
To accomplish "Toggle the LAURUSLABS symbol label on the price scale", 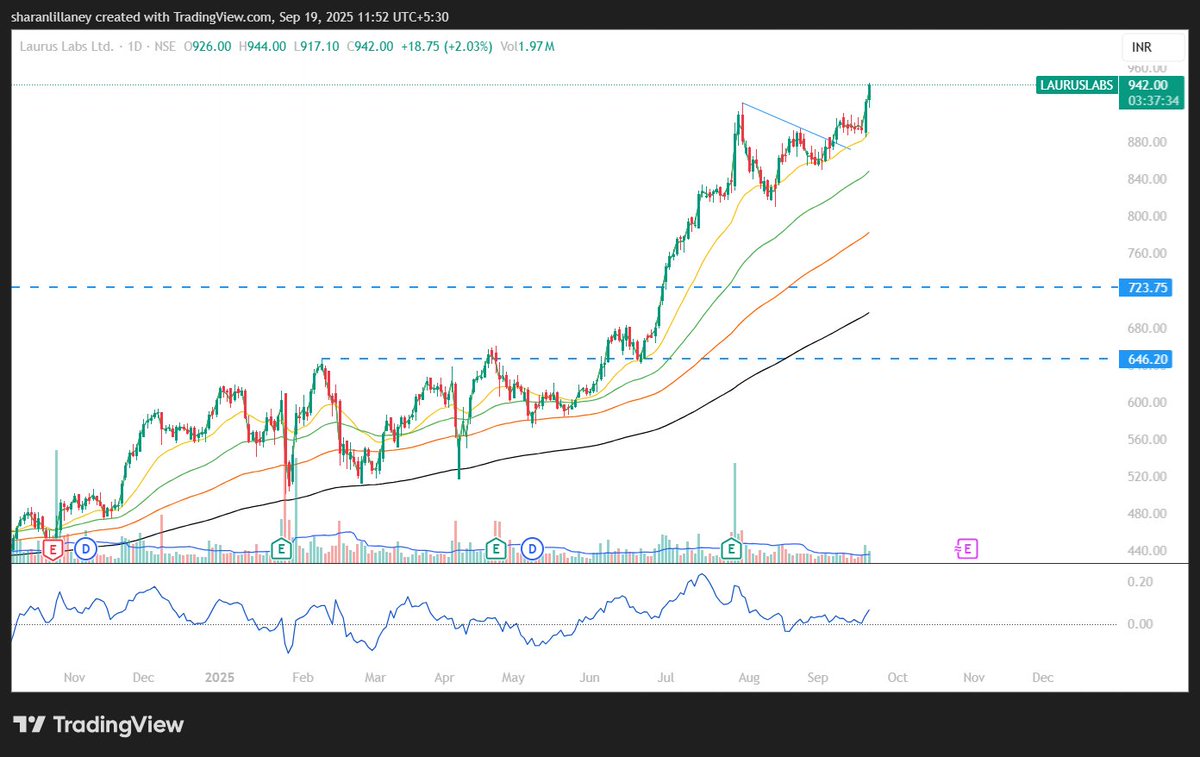I will click(1076, 86).
